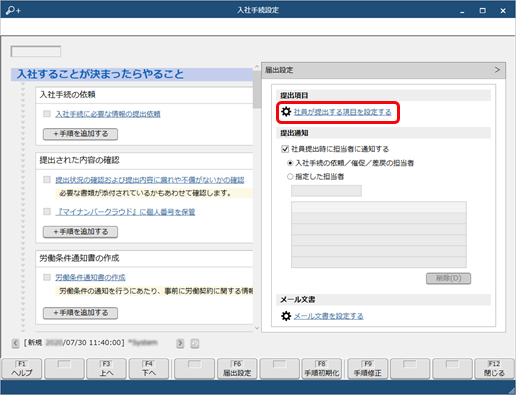Click F3 上へ function key
Screen dimensions: 516x395
tap(106, 369)
